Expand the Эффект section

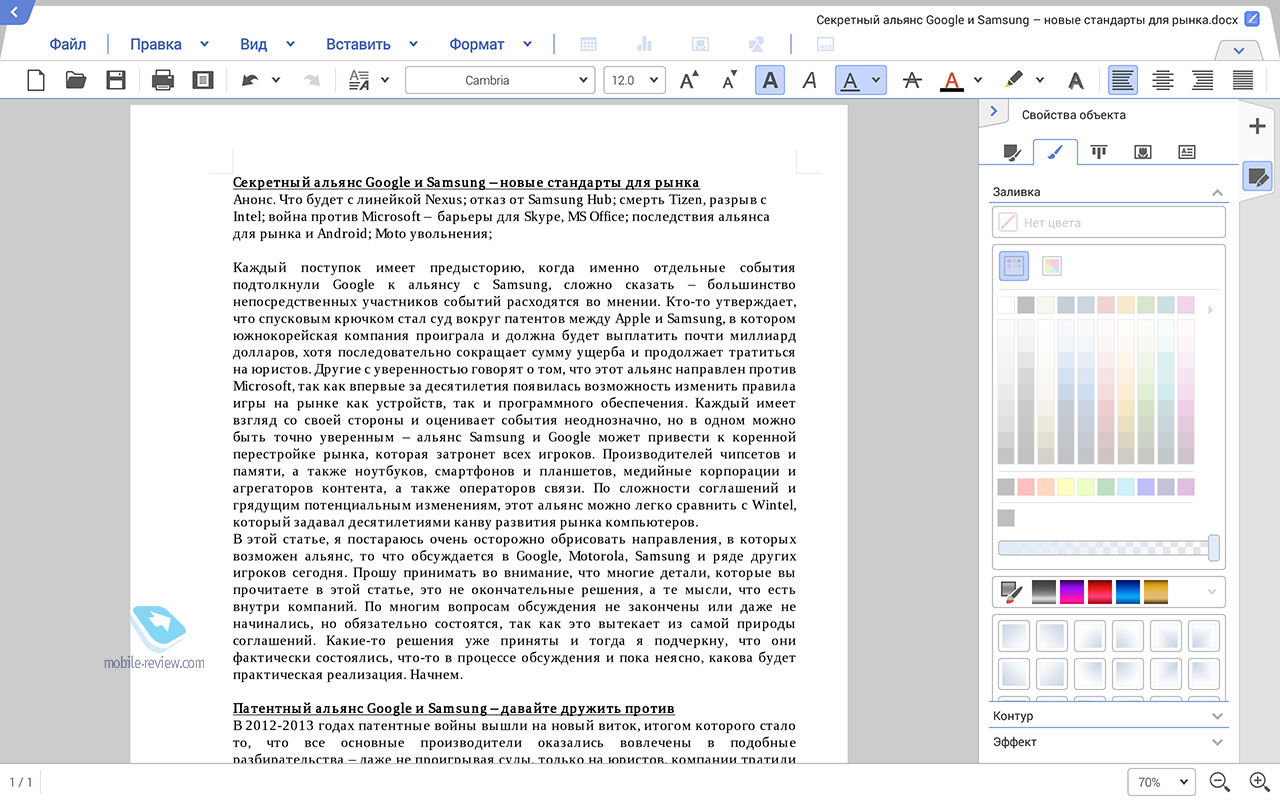pyautogui.click(x=1217, y=742)
